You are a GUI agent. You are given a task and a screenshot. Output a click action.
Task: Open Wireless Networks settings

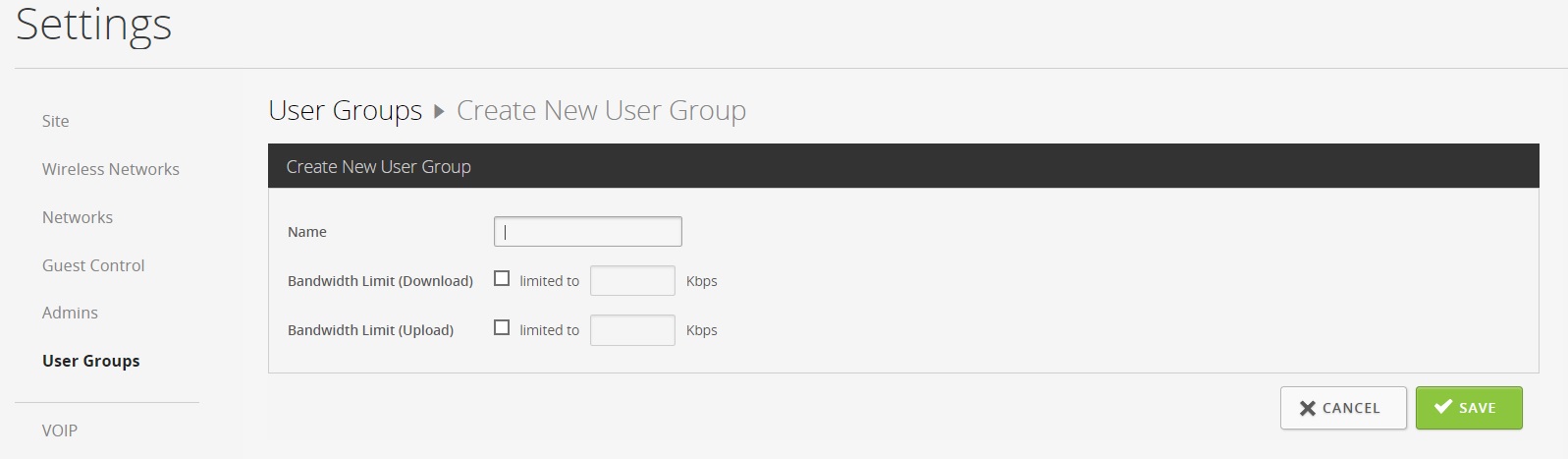click(111, 169)
